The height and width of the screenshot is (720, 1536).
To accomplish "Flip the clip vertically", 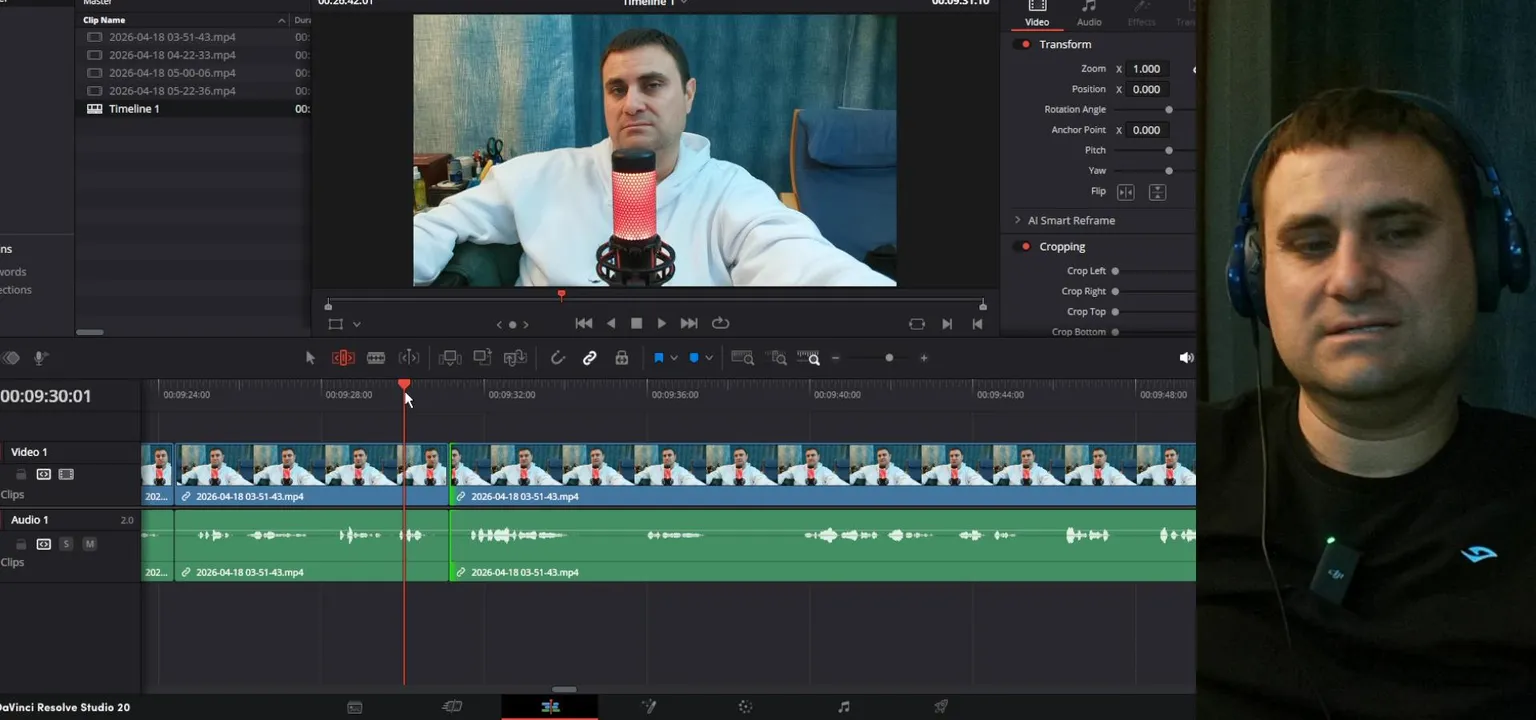I will [x=1157, y=192].
